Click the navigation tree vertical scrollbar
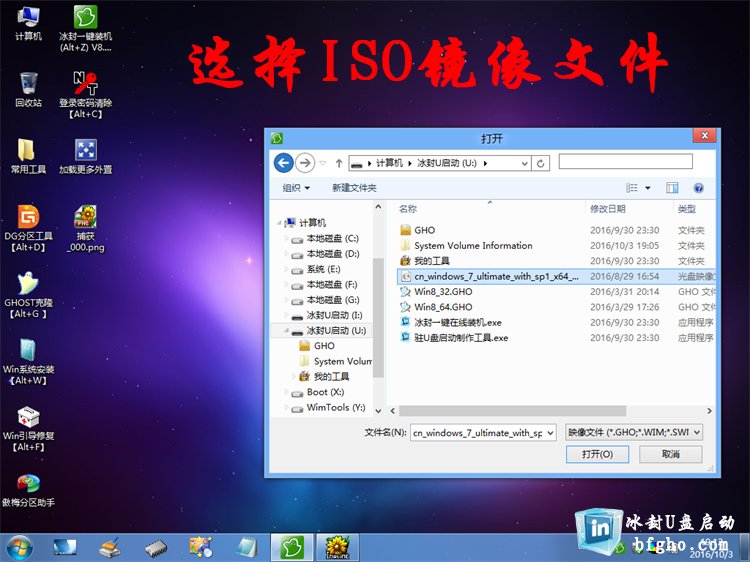Image resolution: width=750 pixels, height=562 pixels. point(378,317)
